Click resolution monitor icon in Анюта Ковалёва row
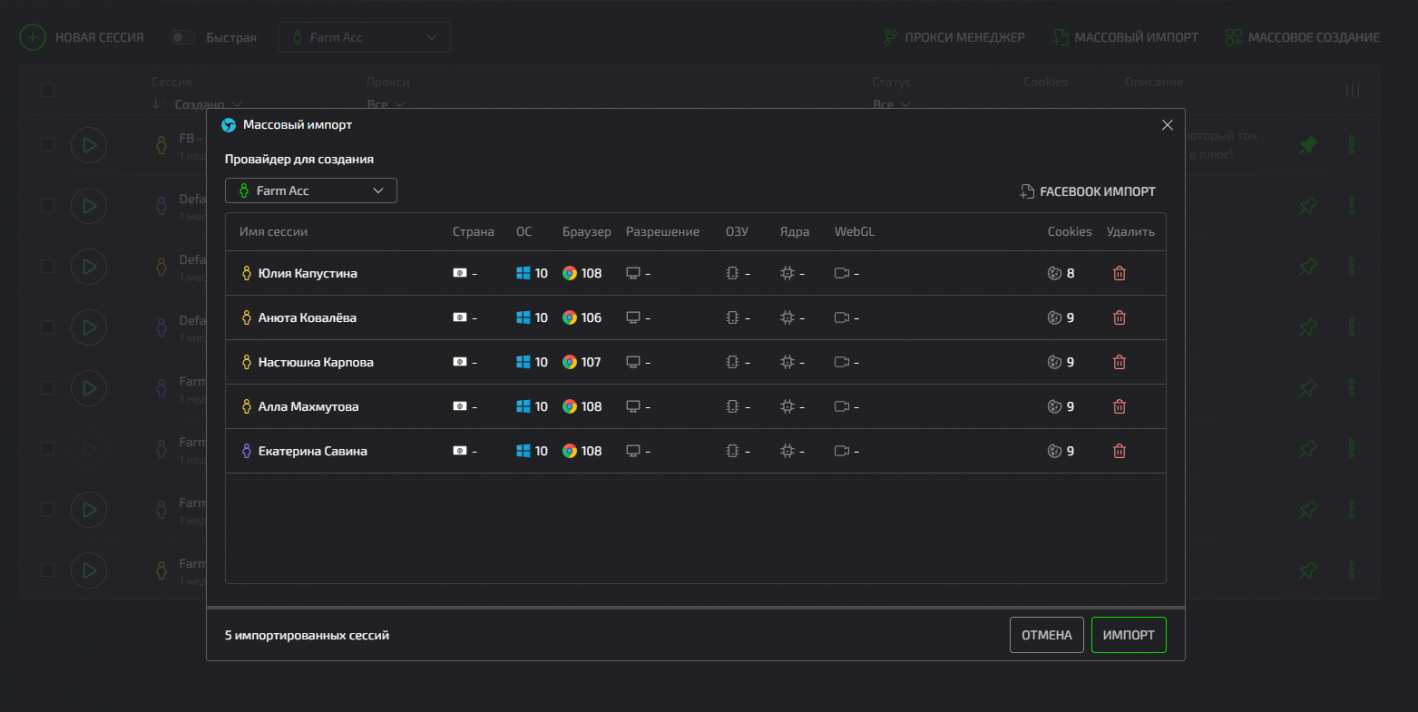 click(633, 318)
